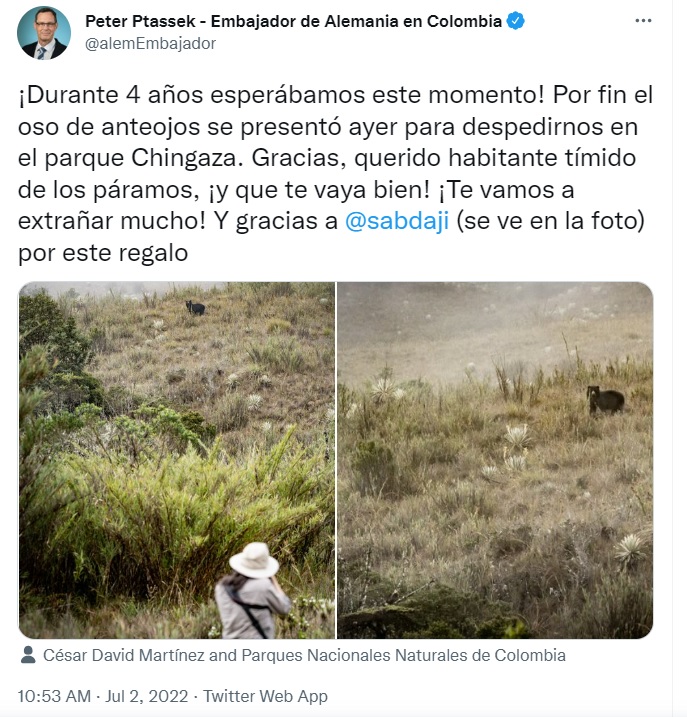The width and height of the screenshot is (687, 717).
Task: Open the three-dot more options menu
Action: click(x=643, y=21)
